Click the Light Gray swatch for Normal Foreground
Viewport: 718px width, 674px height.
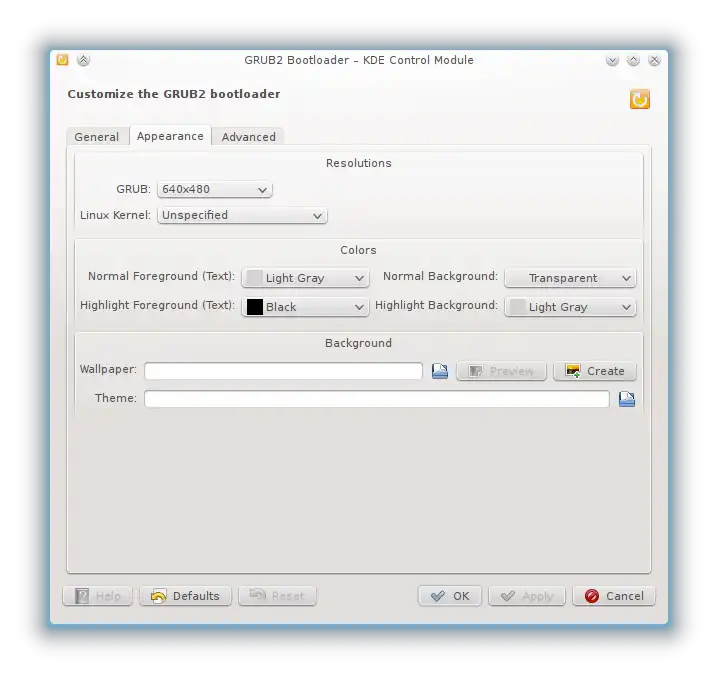coord(255,278)
